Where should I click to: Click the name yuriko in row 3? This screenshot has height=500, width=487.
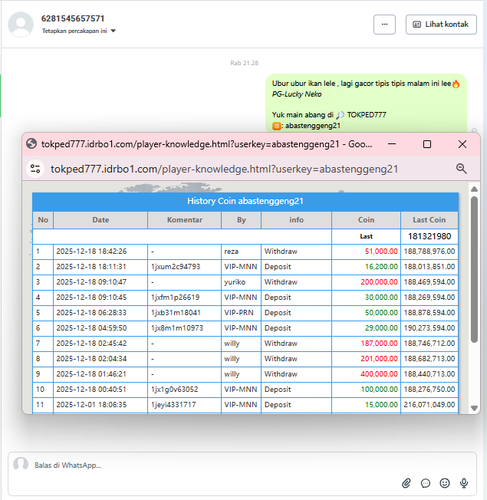[235, 282]
